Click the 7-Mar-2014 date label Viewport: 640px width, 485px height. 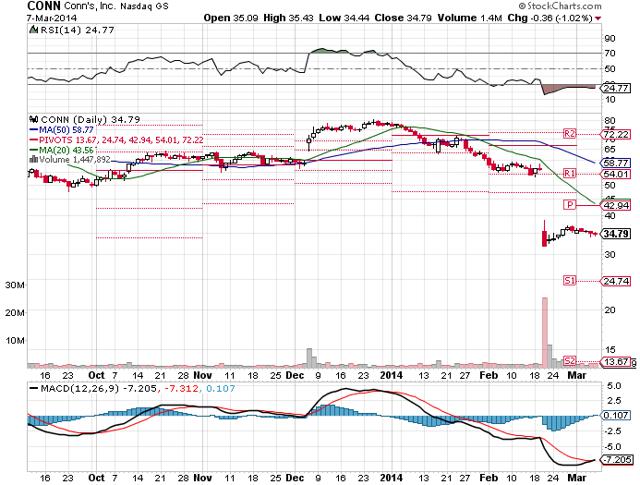pyautogui.click(x=51, y=18)
